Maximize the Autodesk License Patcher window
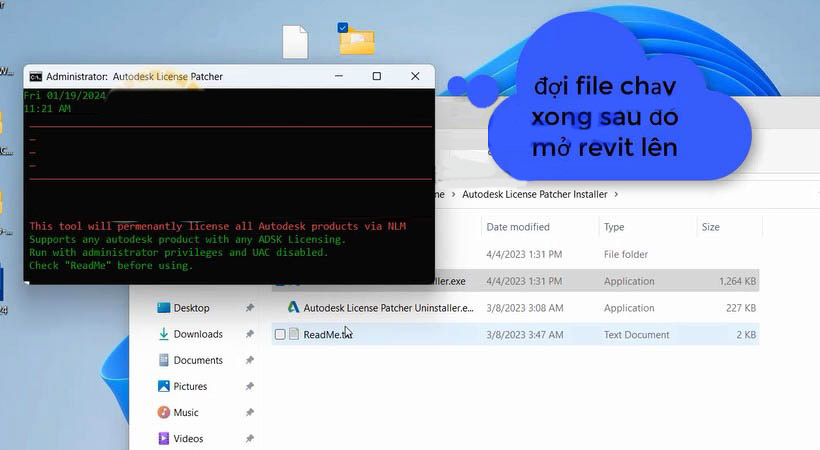 point(377,76)
